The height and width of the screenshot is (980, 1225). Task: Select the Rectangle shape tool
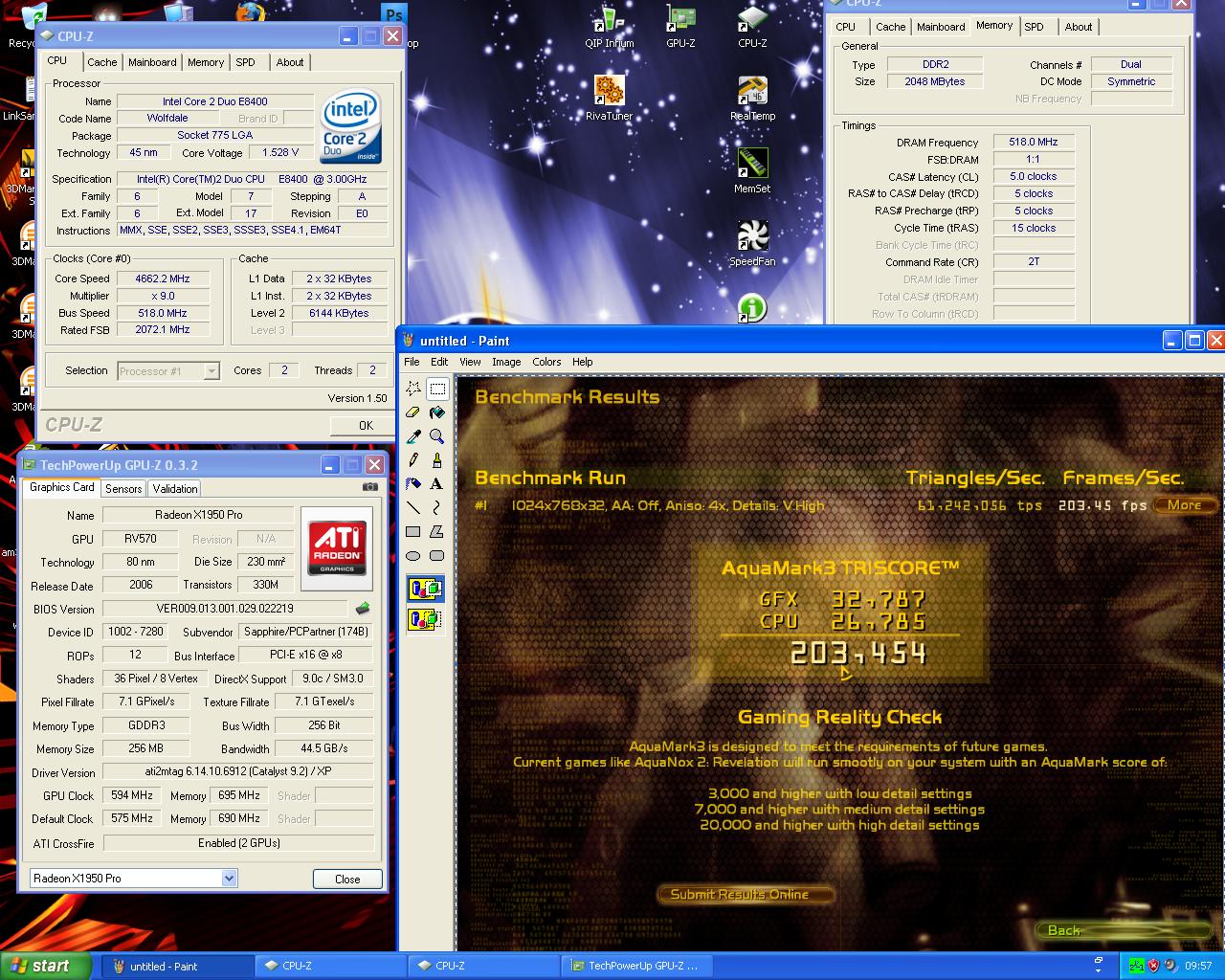(413, 532)
